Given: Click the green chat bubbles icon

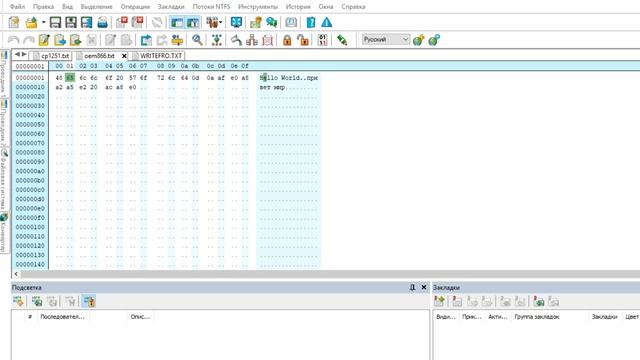Looking at the screenshot, I should coord(271,22).
